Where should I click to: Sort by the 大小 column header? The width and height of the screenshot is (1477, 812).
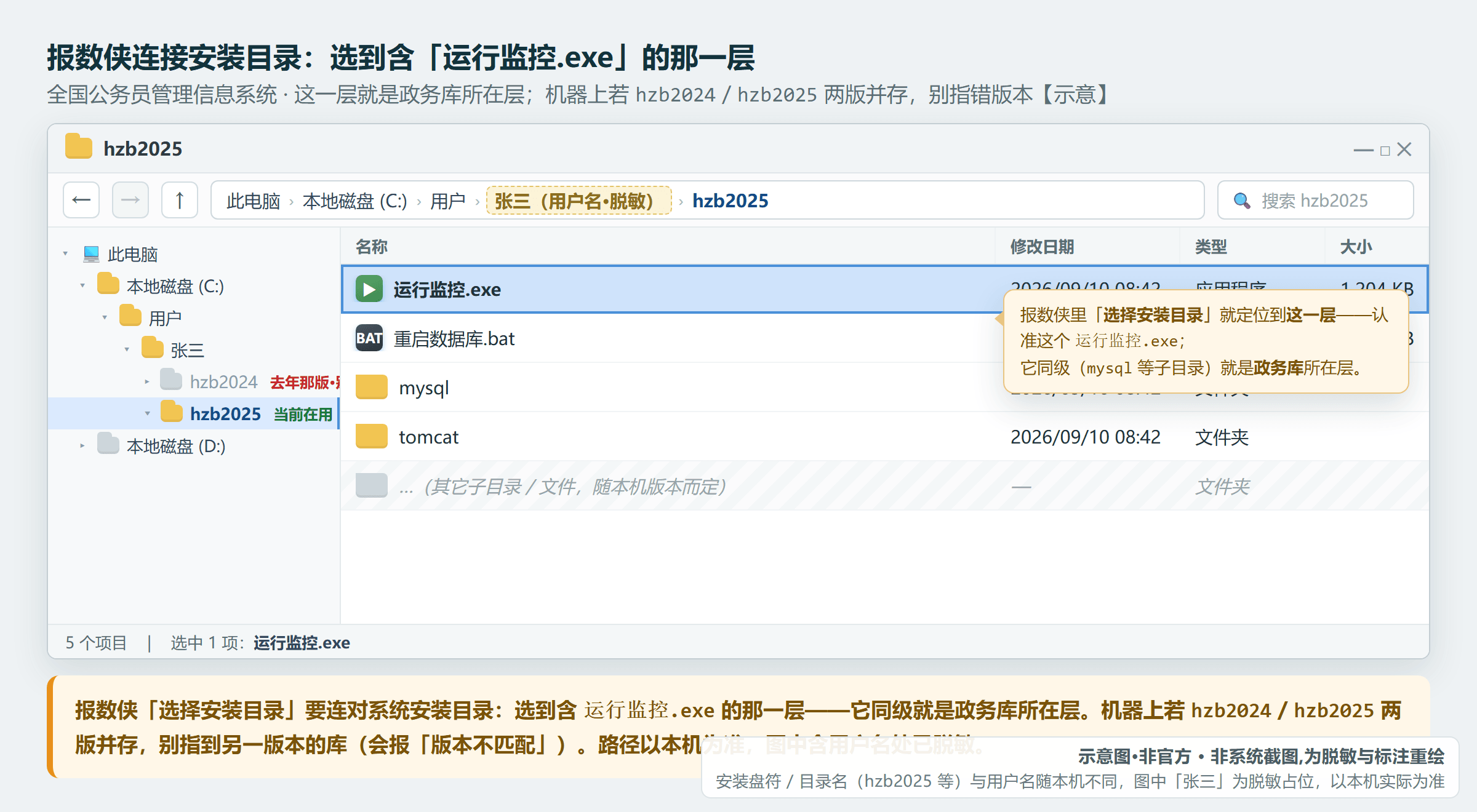[x=1356, y=247]
